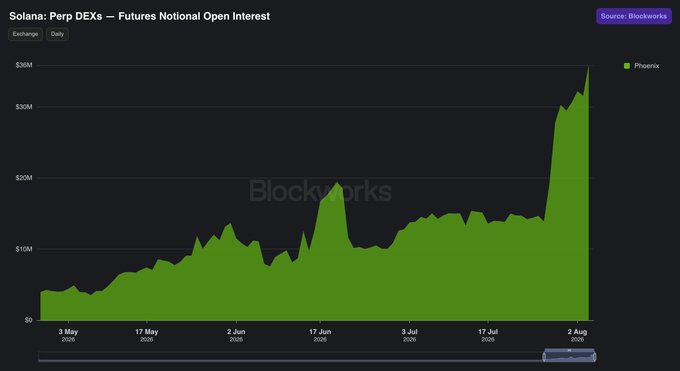This screenshot has height=371, width=680.
Task: Click the chart title text
Action: [x=139, y=16]
